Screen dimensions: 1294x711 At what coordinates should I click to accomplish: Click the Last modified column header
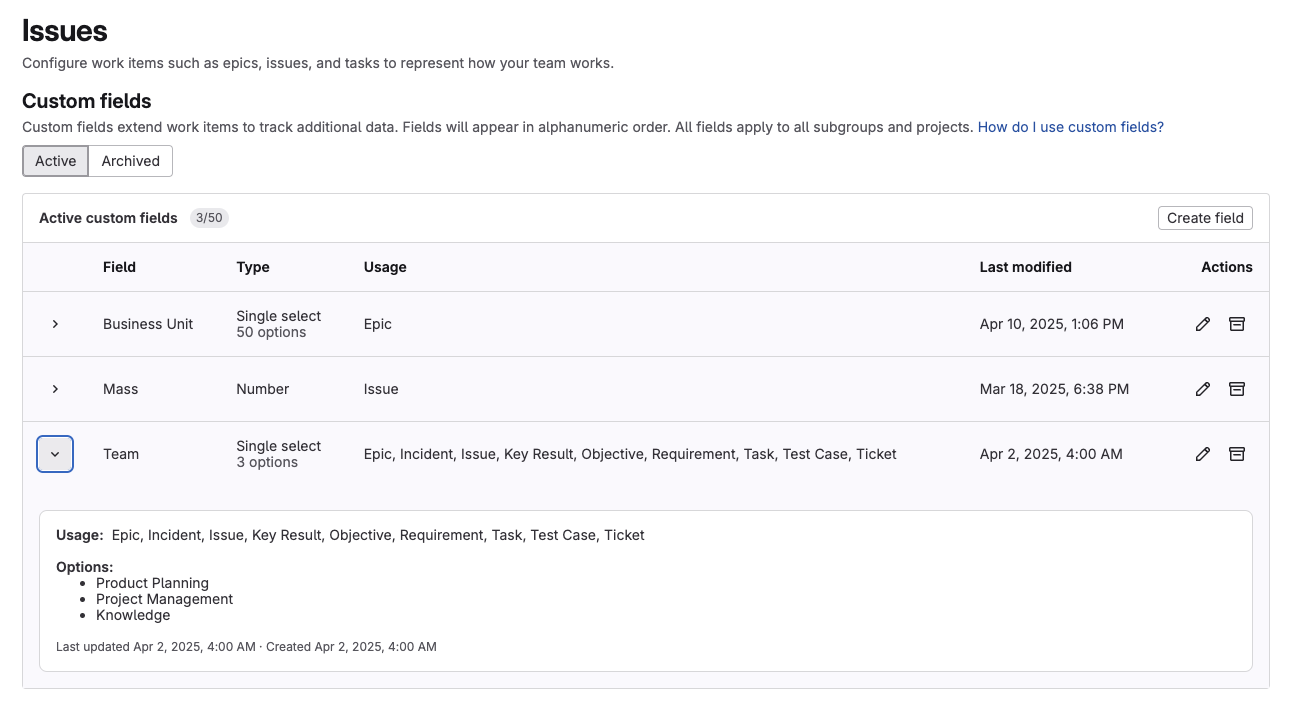point(1025,267)
